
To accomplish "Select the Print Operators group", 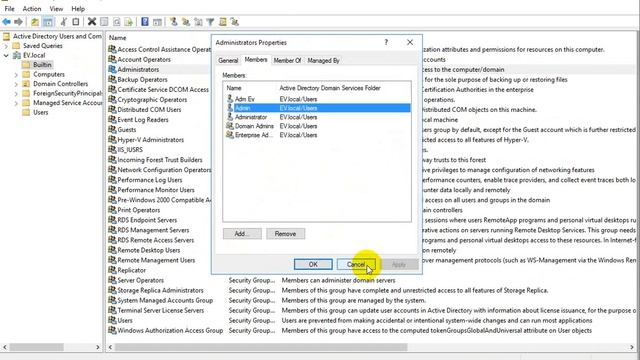I will (x=138, y=210).
